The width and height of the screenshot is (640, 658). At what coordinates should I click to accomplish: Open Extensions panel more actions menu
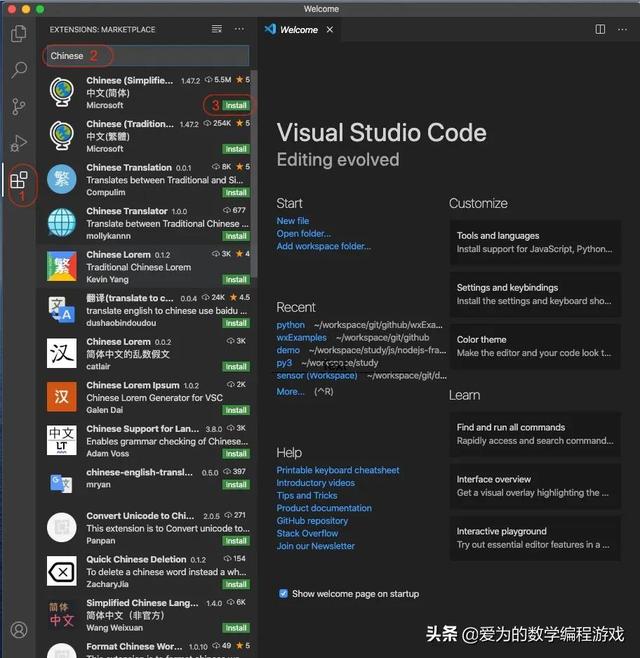239,29
